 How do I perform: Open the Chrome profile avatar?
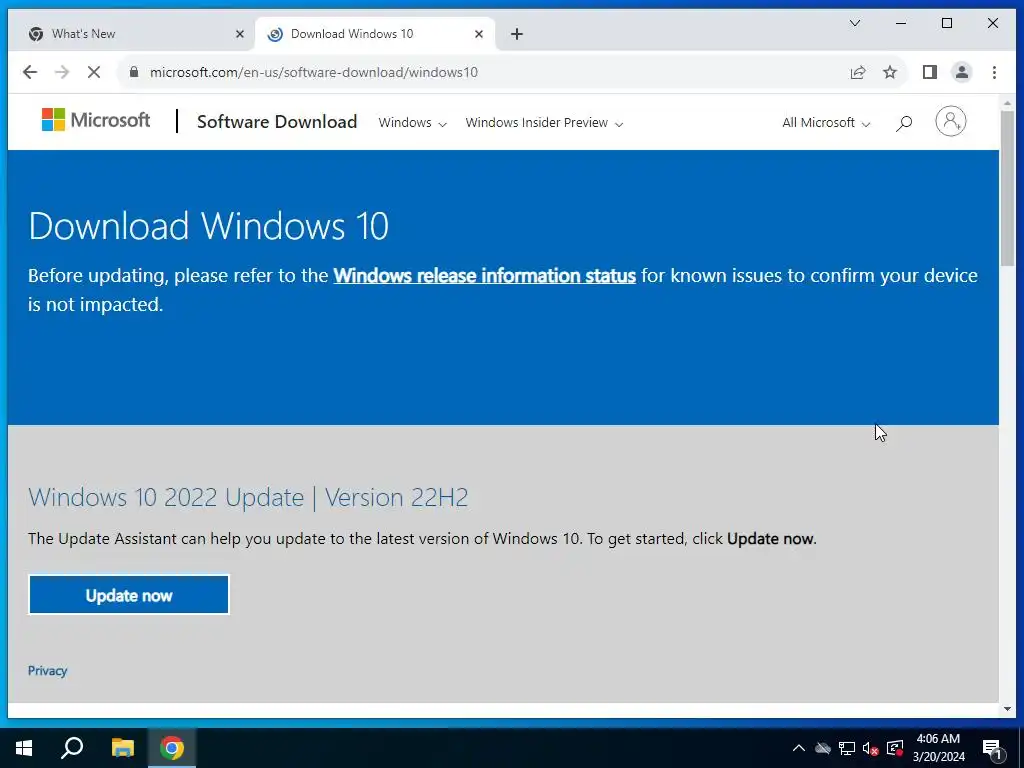coord(961,72)
